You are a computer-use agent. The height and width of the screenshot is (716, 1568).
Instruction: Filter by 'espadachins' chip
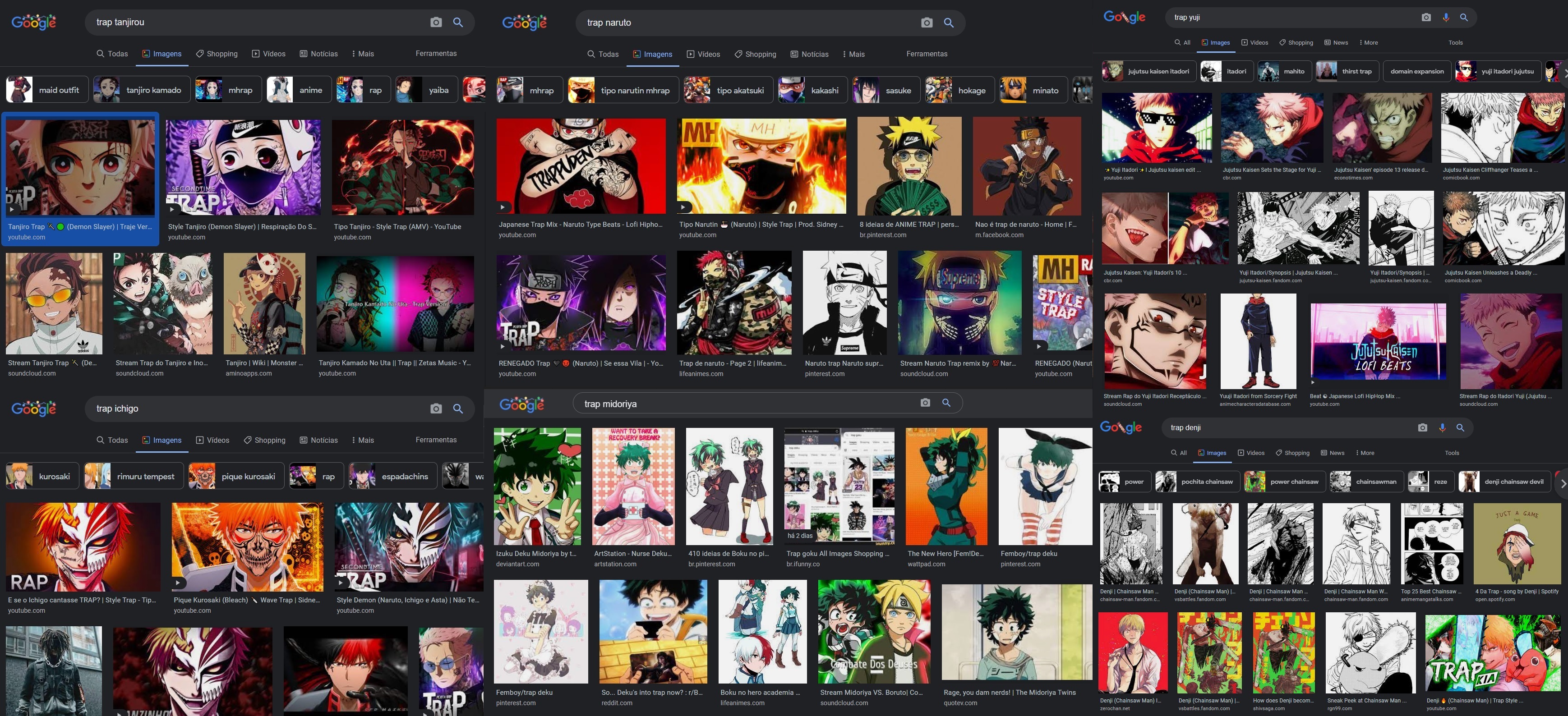(x=392, y=476)
